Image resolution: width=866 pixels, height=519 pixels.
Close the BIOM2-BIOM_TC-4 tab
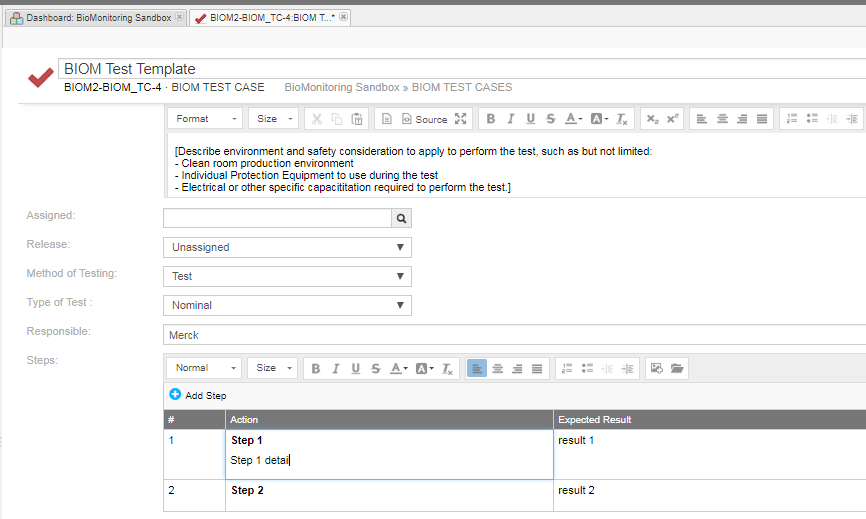(x=344, y=17)
